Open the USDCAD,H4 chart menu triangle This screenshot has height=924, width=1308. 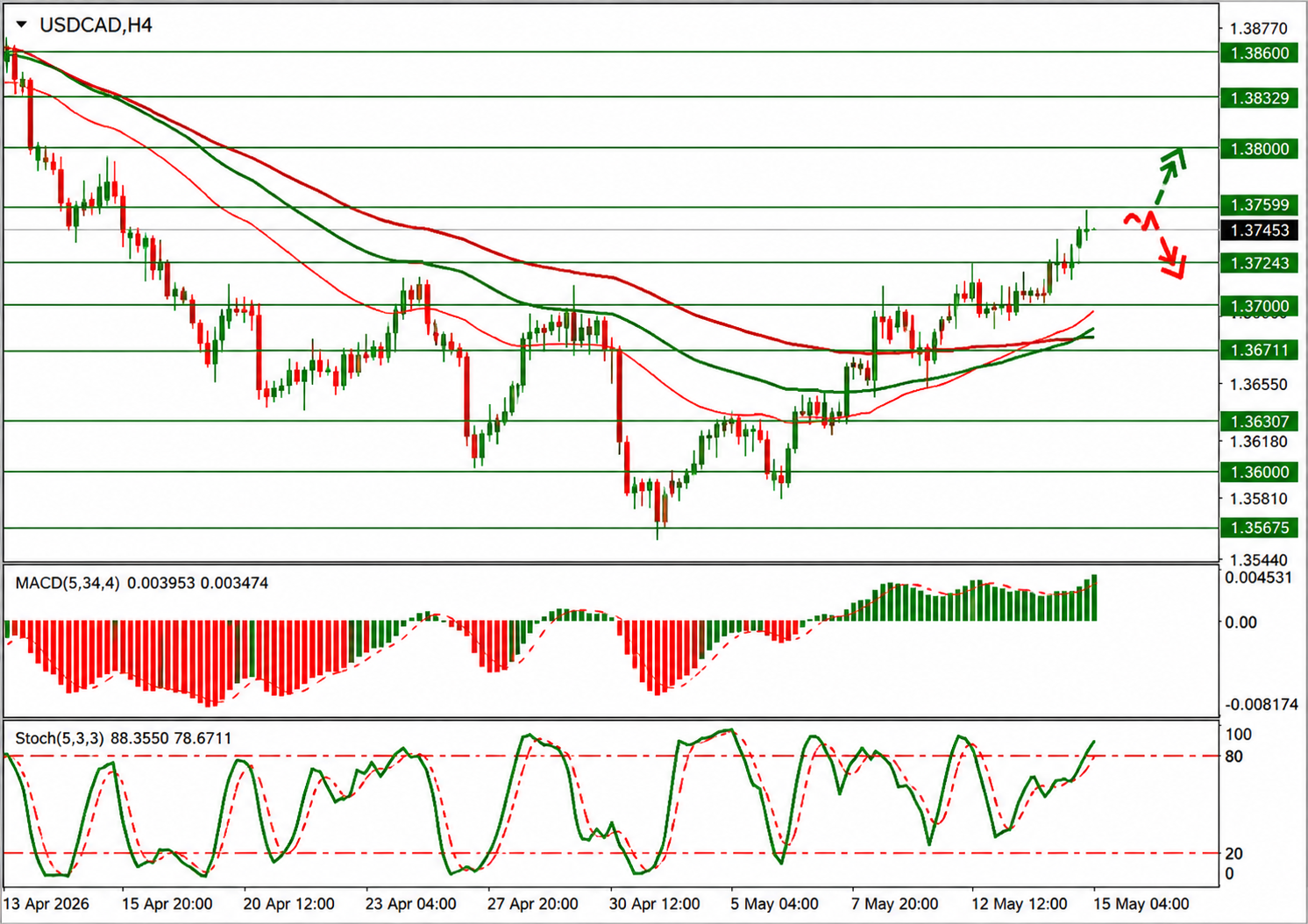coord(21,25)
